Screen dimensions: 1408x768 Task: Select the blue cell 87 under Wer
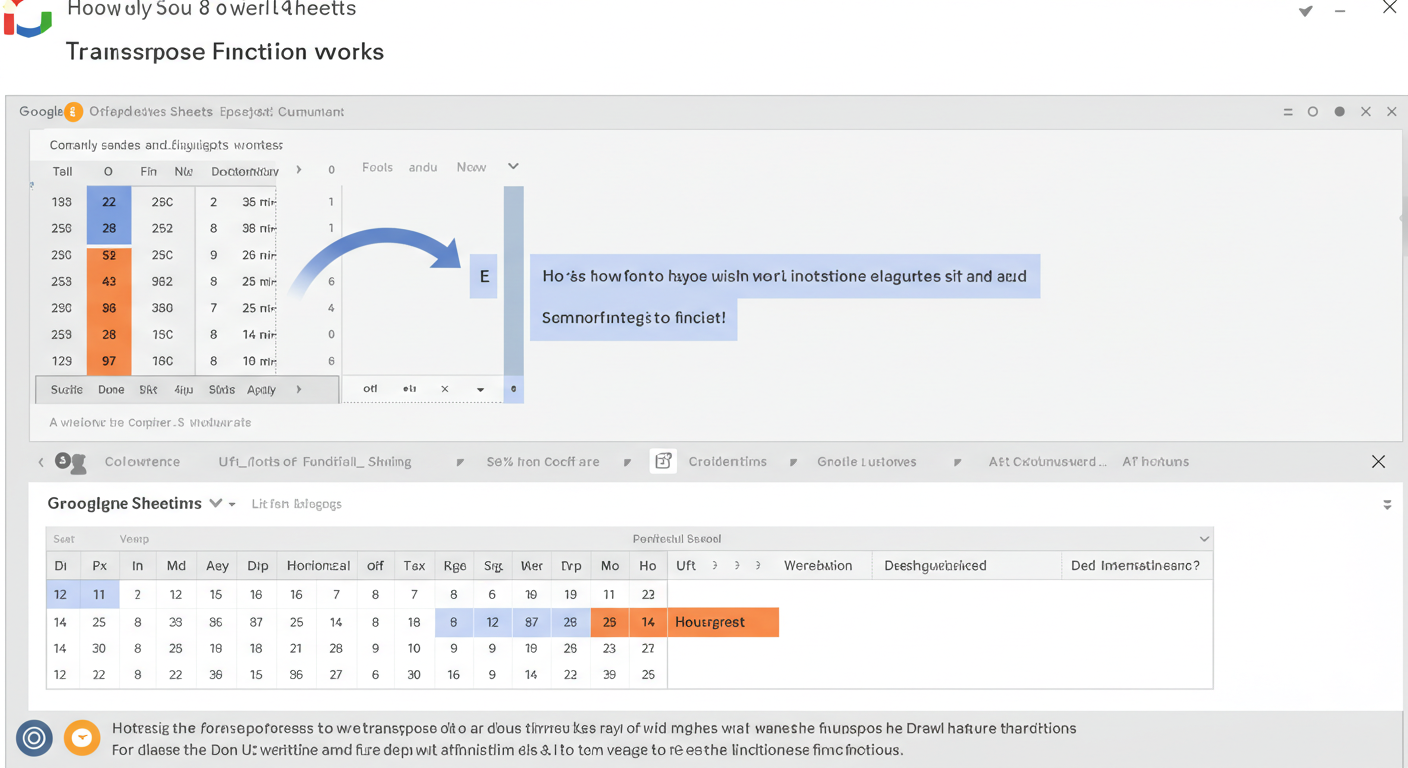(x=531, y=622)
